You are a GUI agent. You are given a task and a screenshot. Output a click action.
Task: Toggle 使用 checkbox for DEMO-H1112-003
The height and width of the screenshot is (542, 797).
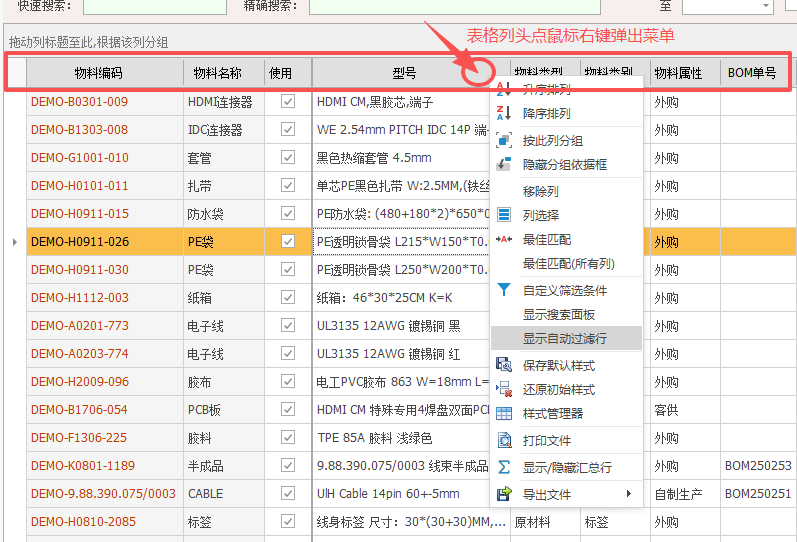click(288, 297)
